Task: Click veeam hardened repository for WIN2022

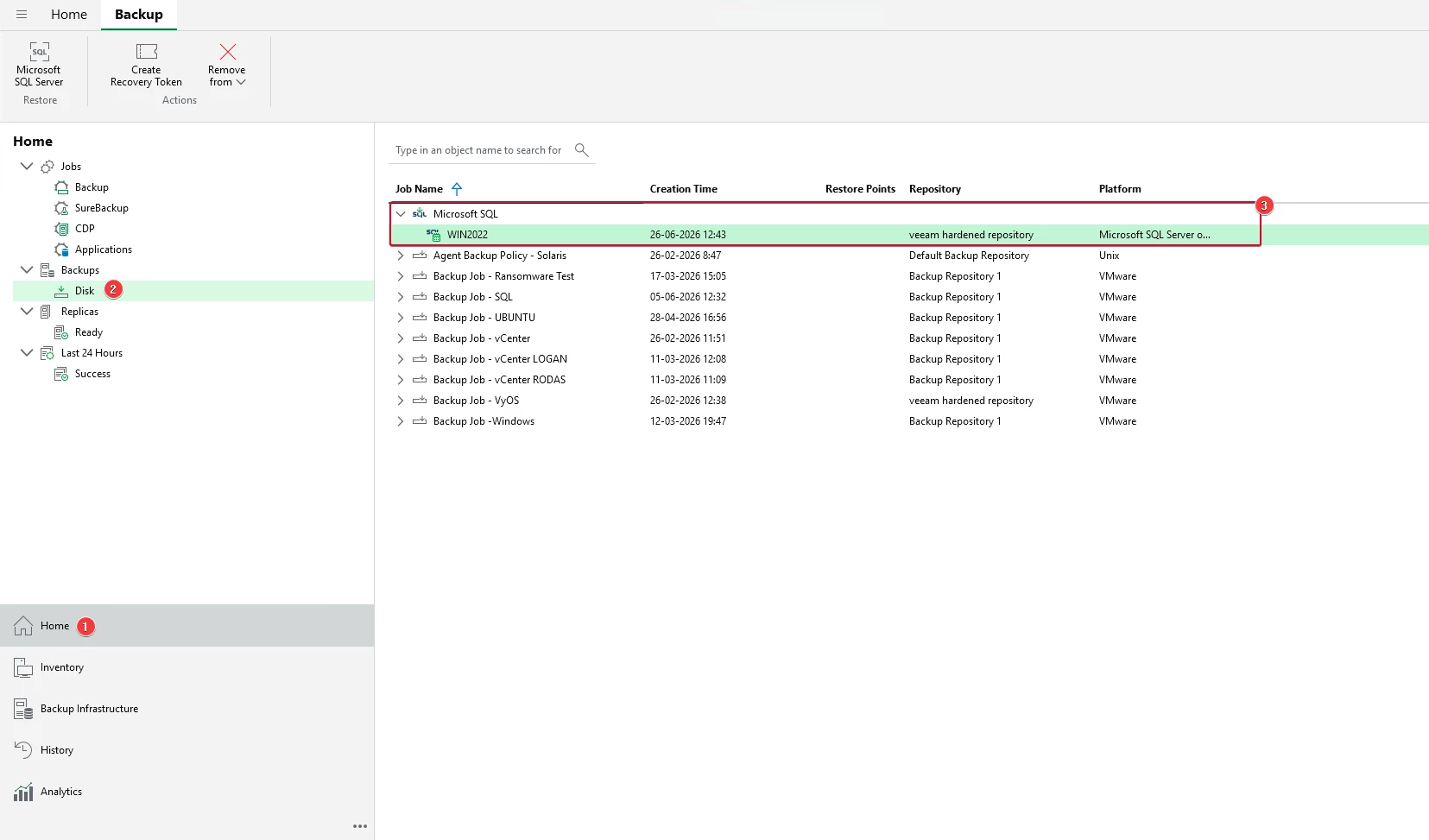Action: point(971,235)
